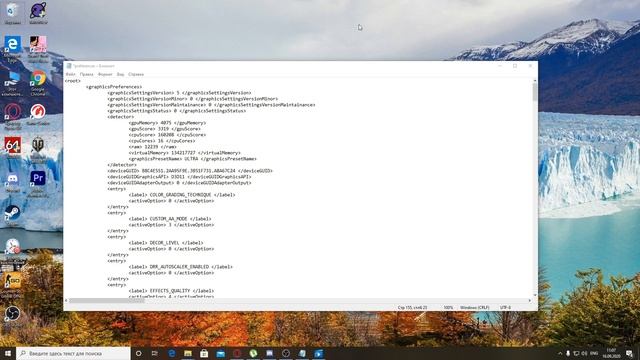Open Task View on the taskbar

coord(155,353)
